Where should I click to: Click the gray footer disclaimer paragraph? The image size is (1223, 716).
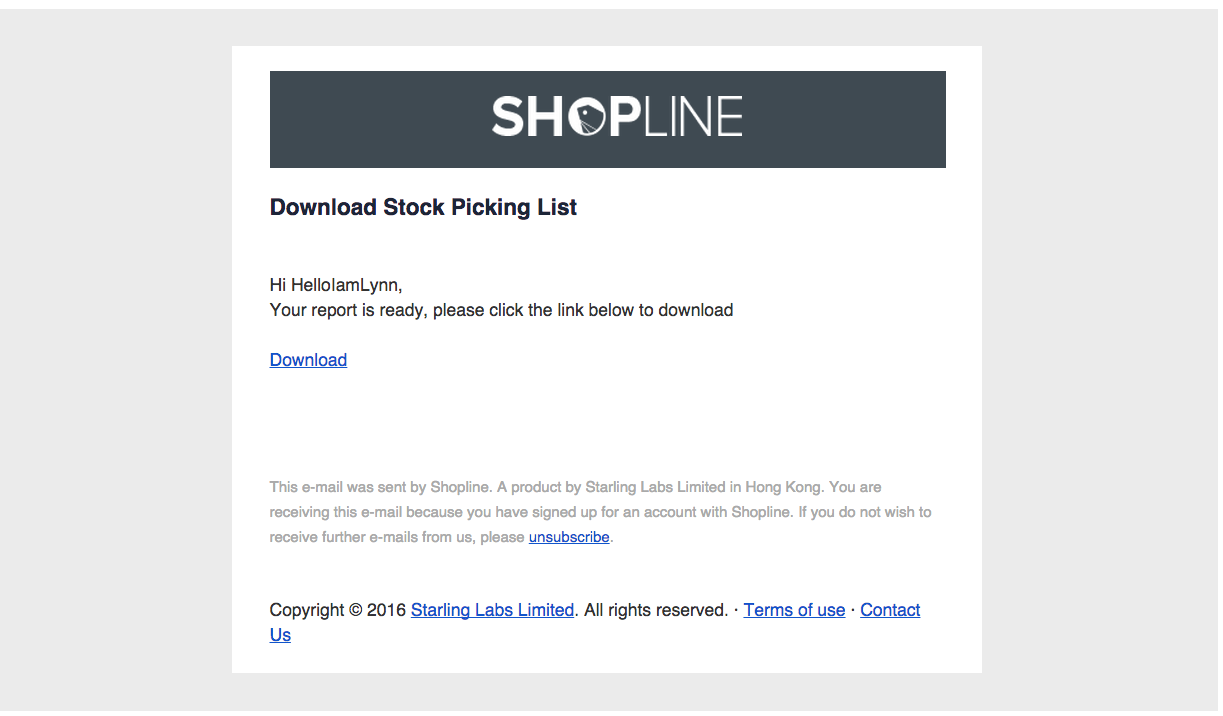coord(600,512)
